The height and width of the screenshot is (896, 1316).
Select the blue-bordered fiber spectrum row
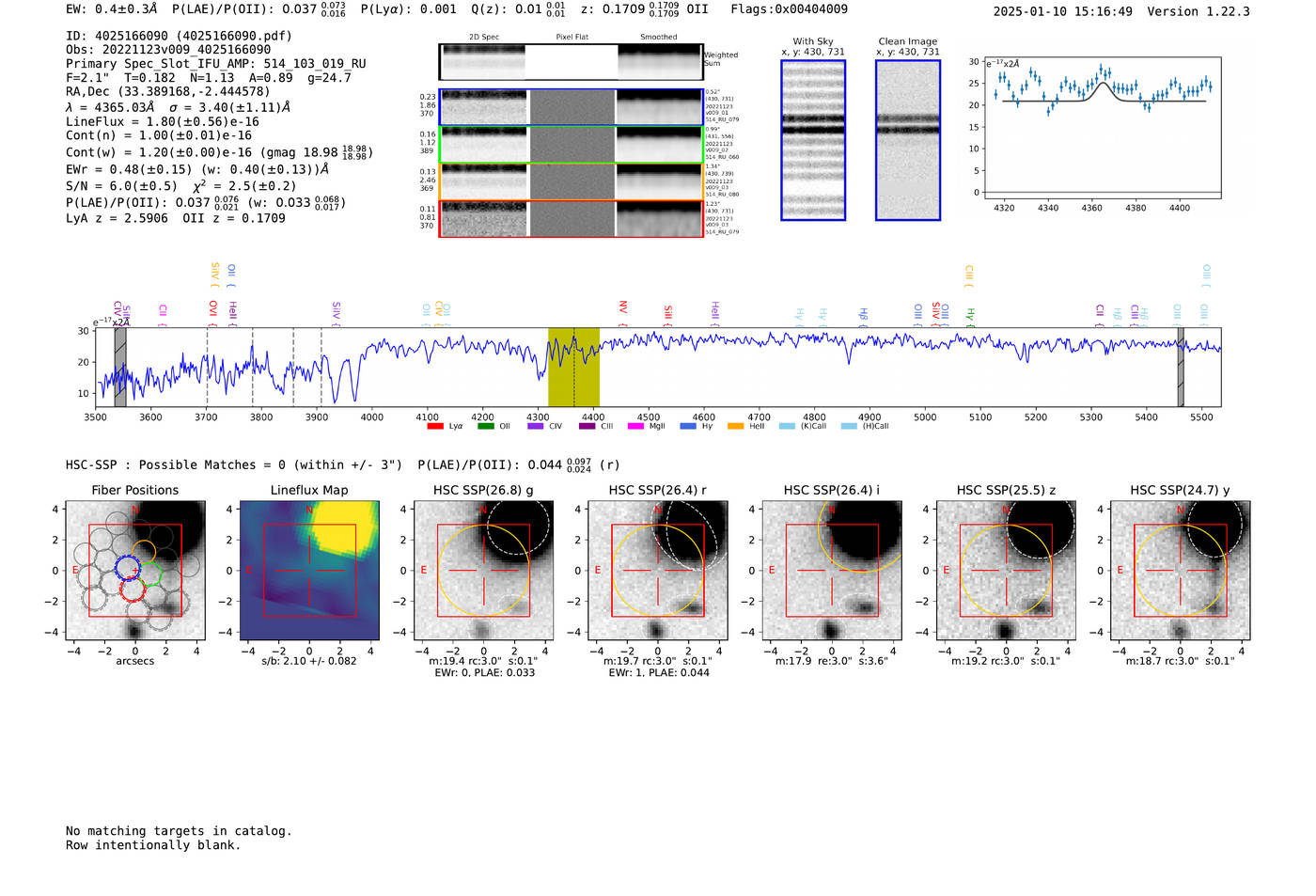(x=571, y=107)
